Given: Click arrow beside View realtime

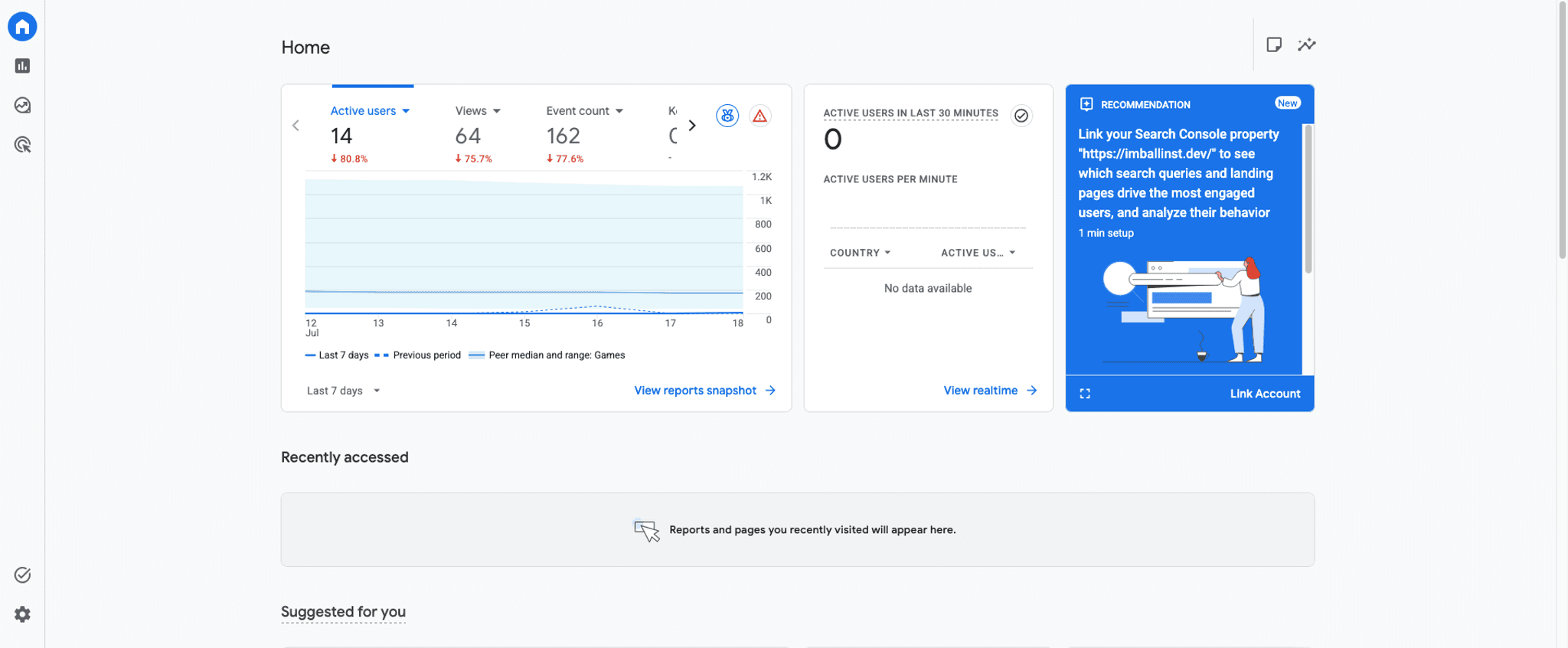Looking at the screenshot, I should (x=1032, y=391).
